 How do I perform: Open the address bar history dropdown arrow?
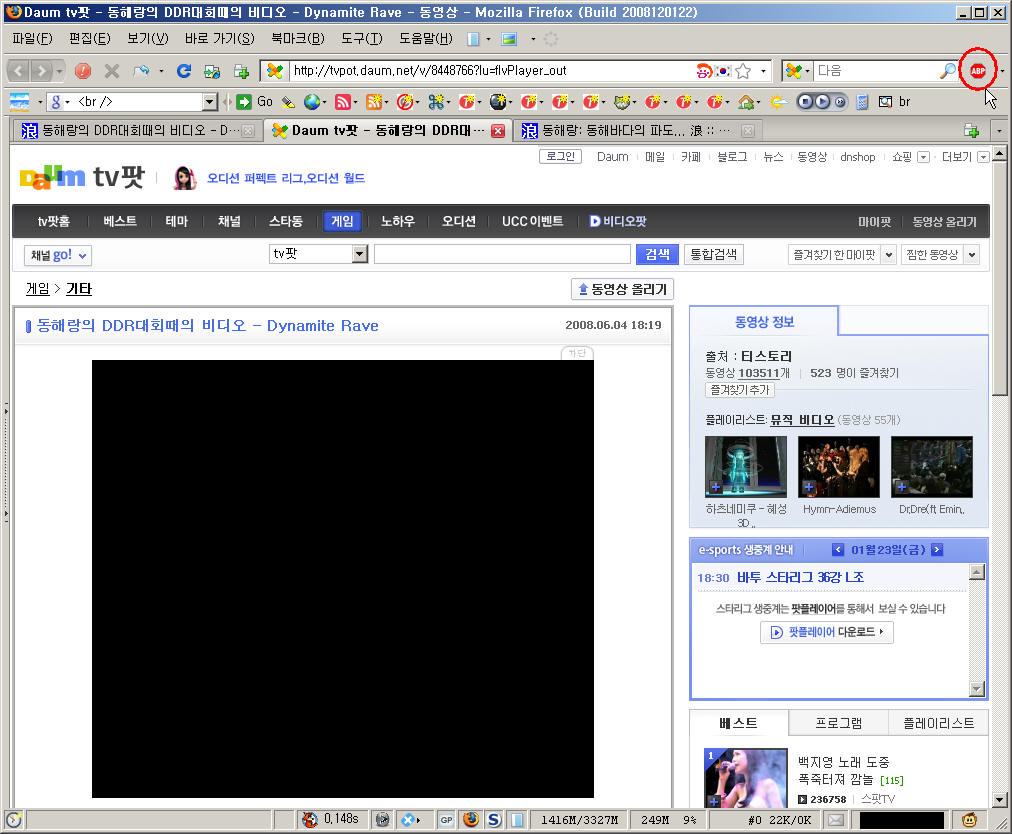pos(763,70)
